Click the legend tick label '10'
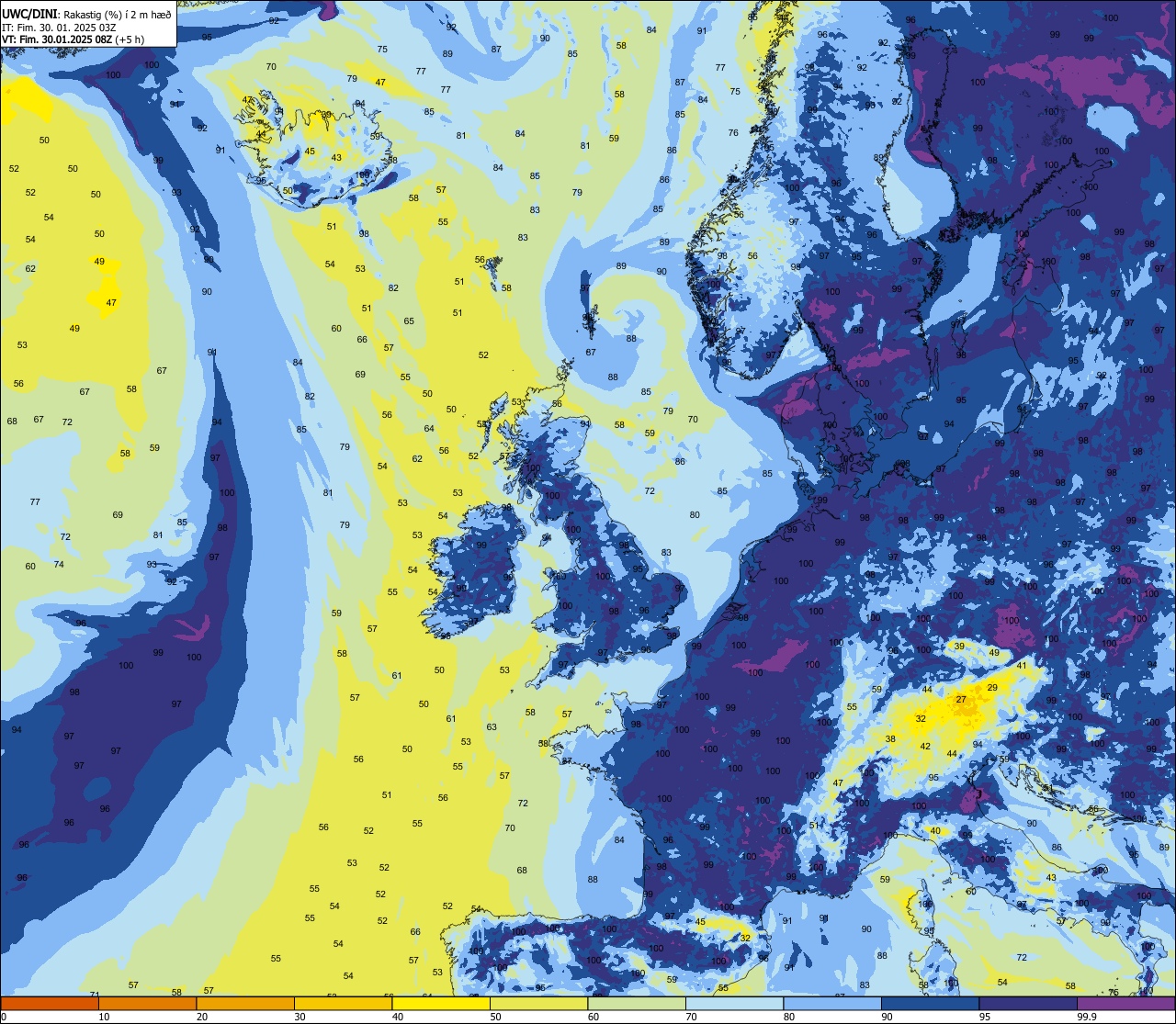Viewport: 1176px width, 1024px height. pyautogui.click(x=104, y=1016)
